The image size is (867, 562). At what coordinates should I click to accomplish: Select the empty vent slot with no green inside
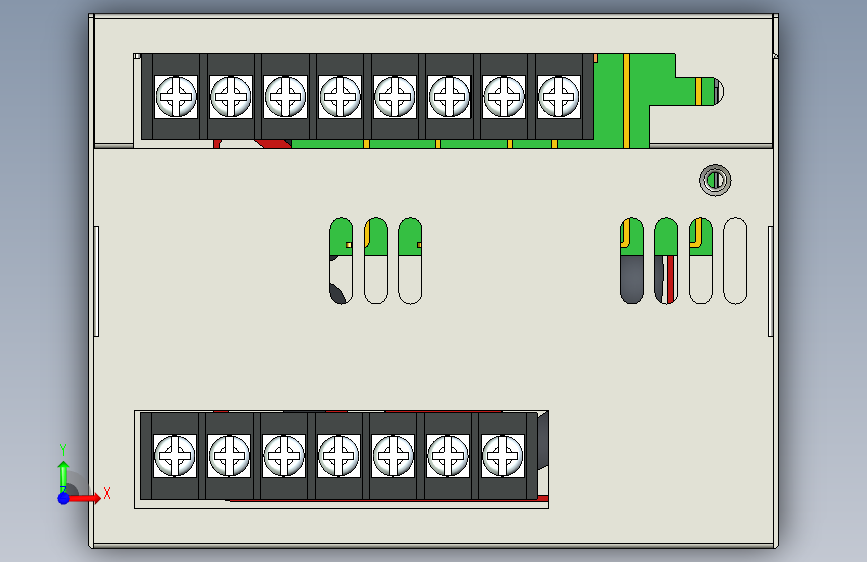[735, 261]
